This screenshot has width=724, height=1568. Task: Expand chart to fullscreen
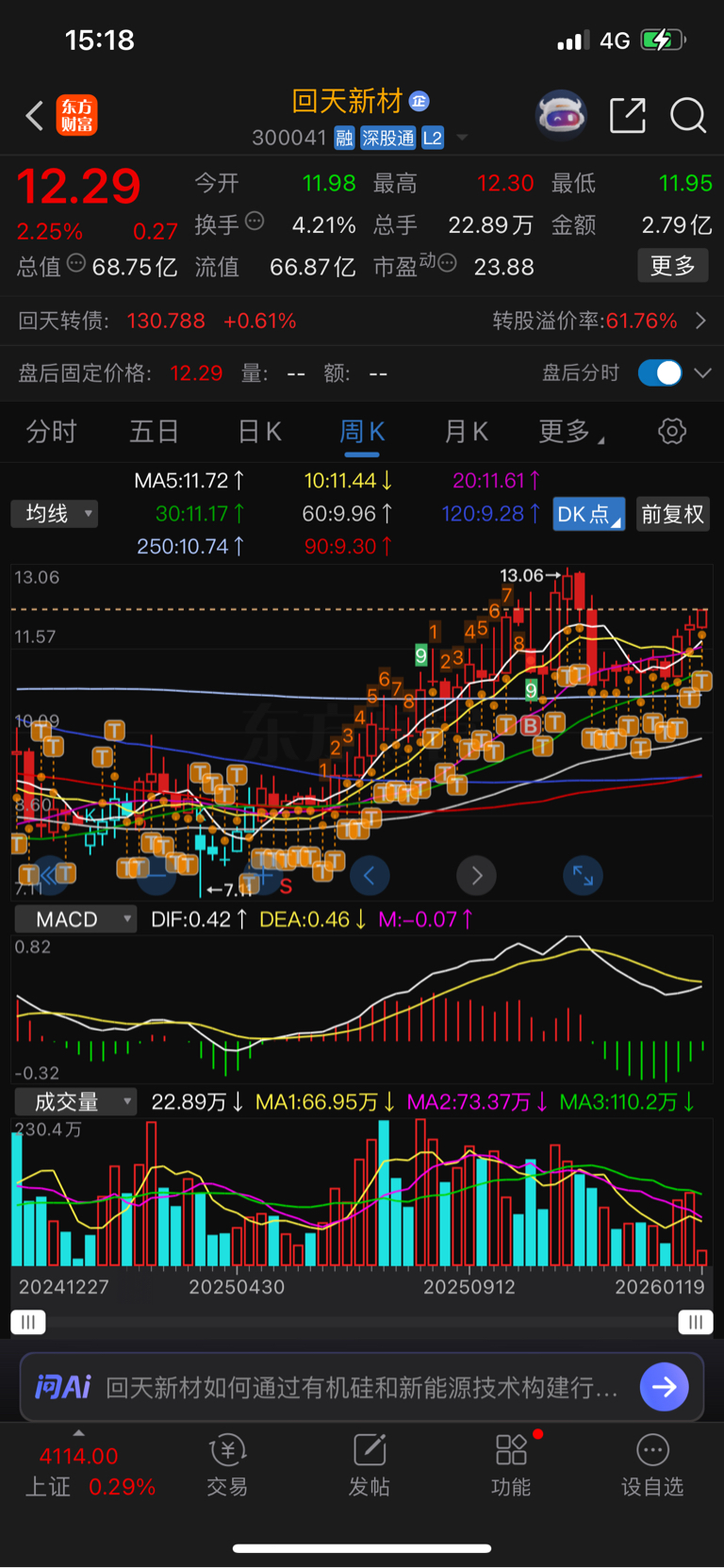583,876
